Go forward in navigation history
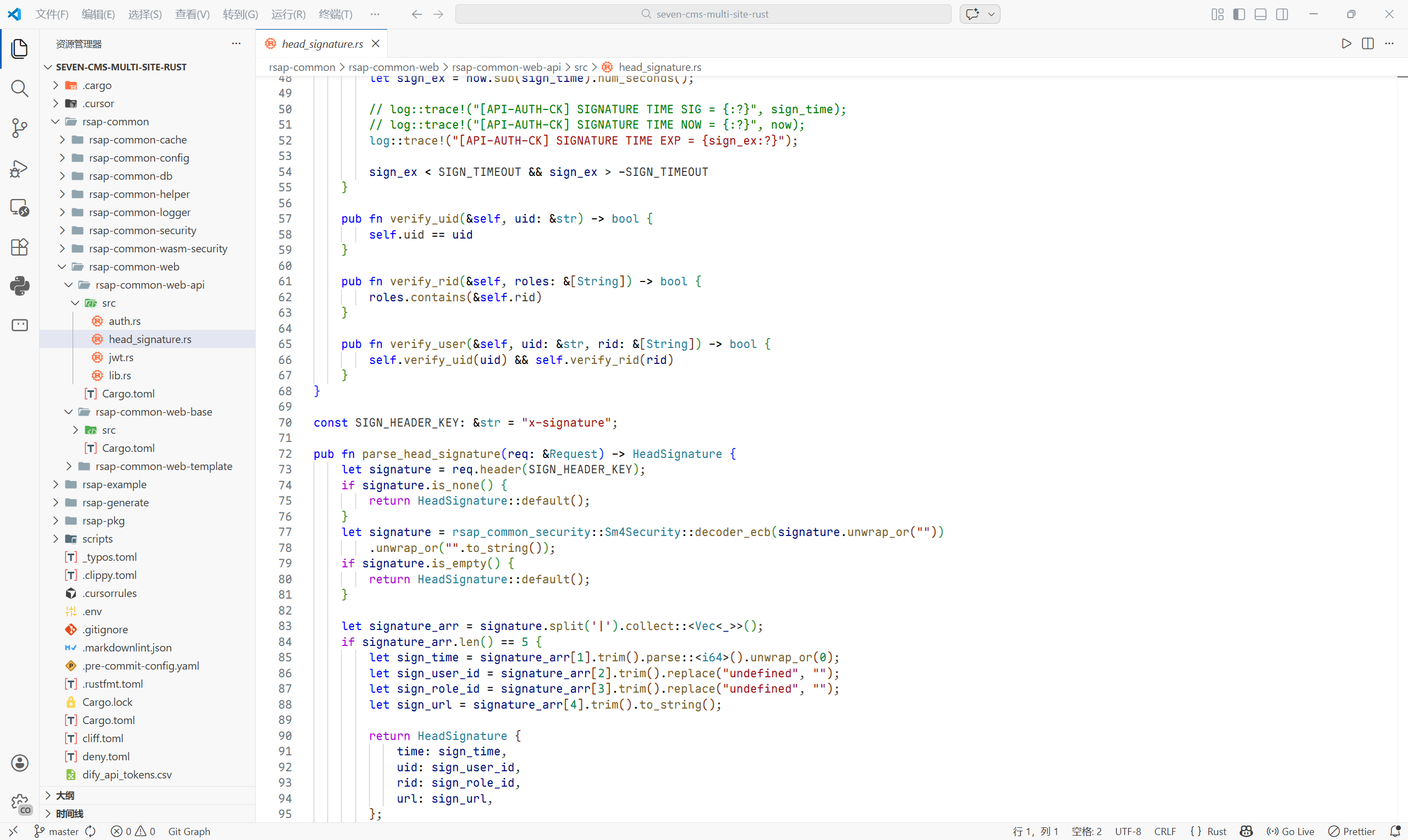Image resolution: width=1408 pixels, height=840 pixels. (x=438, y=14)
